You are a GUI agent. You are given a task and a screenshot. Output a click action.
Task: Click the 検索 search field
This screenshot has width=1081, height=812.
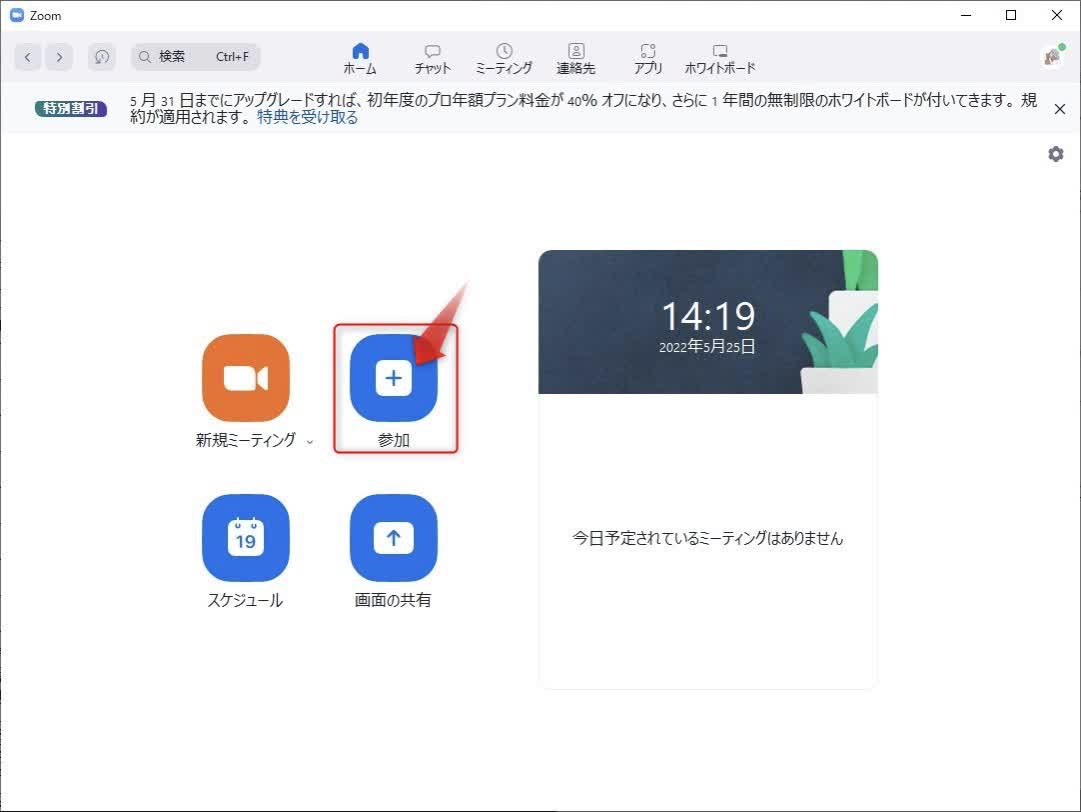pyautogui.click(x=195, y=57)
